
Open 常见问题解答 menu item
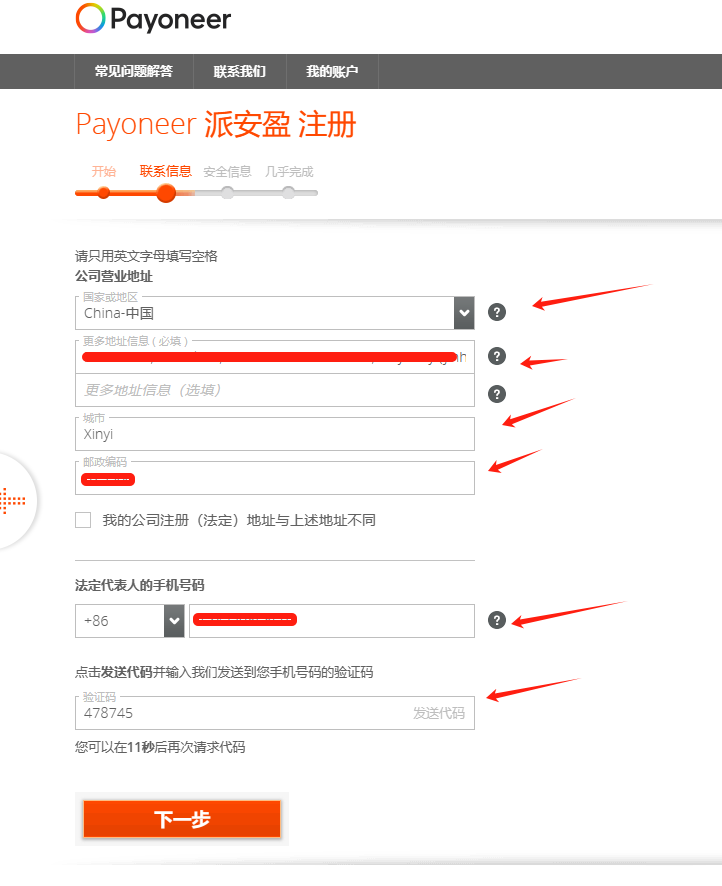(134, 71)
